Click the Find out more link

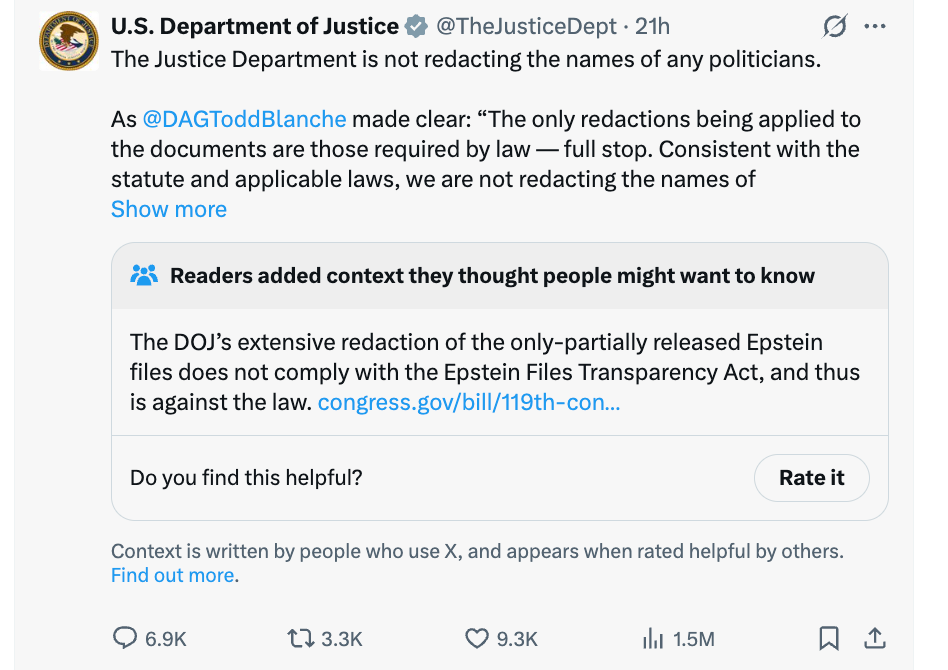[173, 575]
